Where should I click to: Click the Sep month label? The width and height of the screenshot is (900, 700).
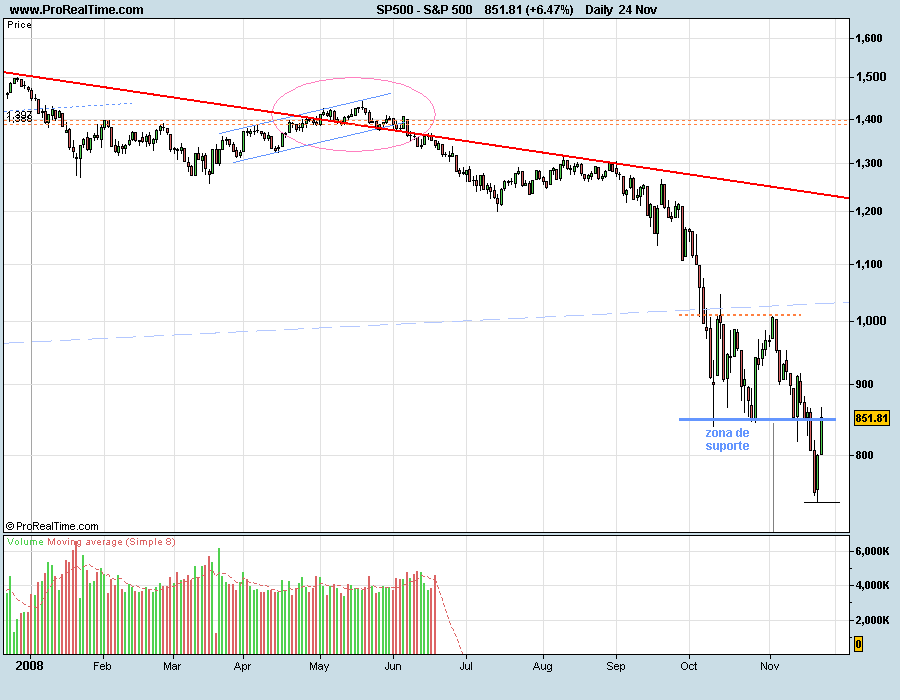[x=615, y=666]
